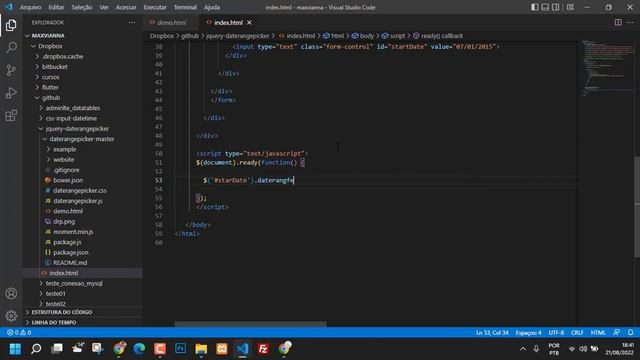Toggle bottom panel layout icon
The image size is (640, 360).
tap(545, 7)
